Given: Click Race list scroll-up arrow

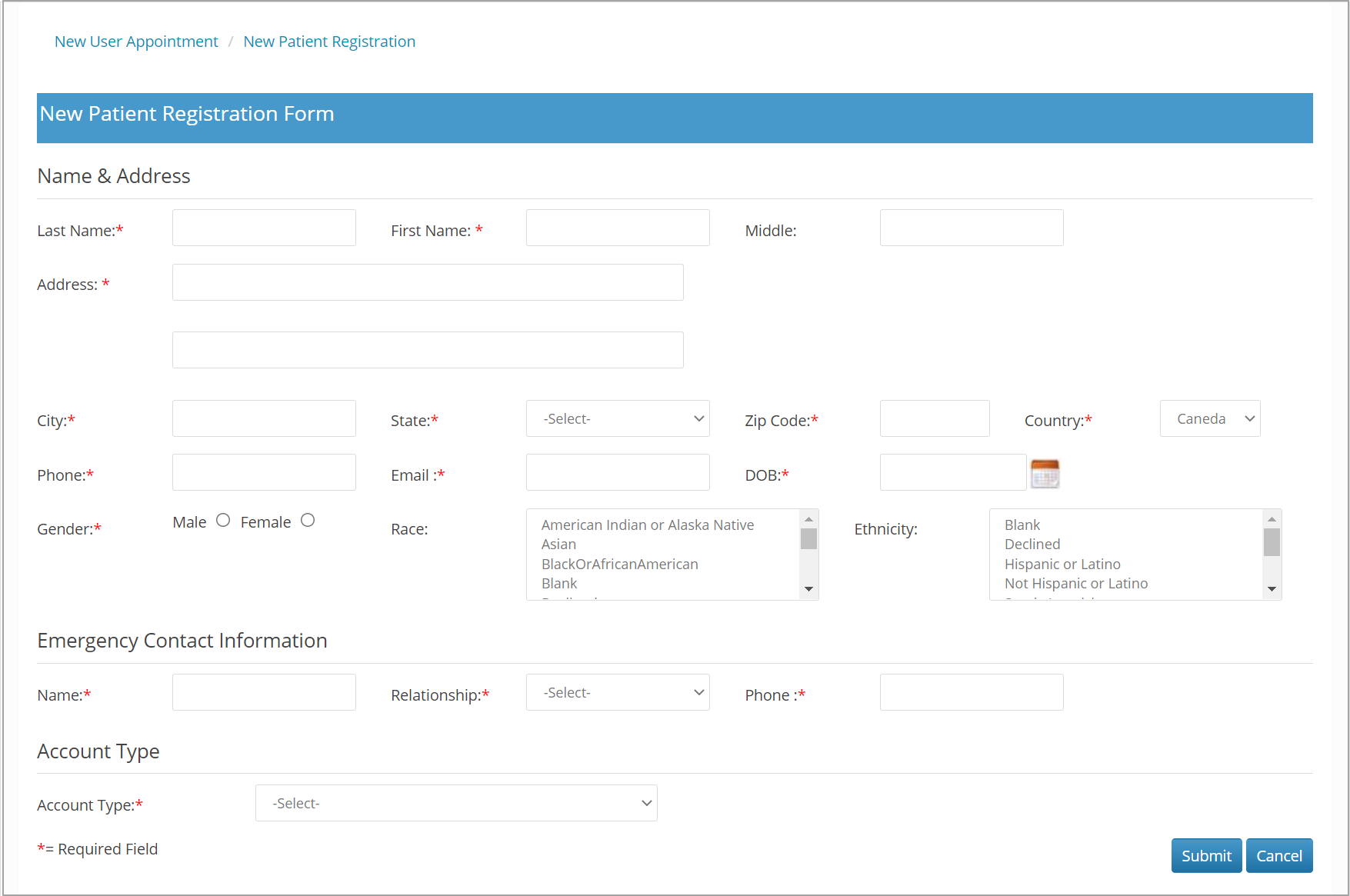Looking at the screenshot, I should click(x=808, y=519).
